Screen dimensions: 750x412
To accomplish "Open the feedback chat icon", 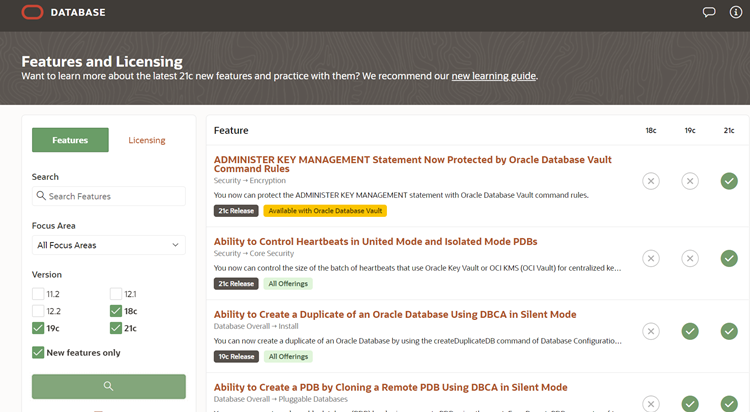I will (x=709, y=13).
